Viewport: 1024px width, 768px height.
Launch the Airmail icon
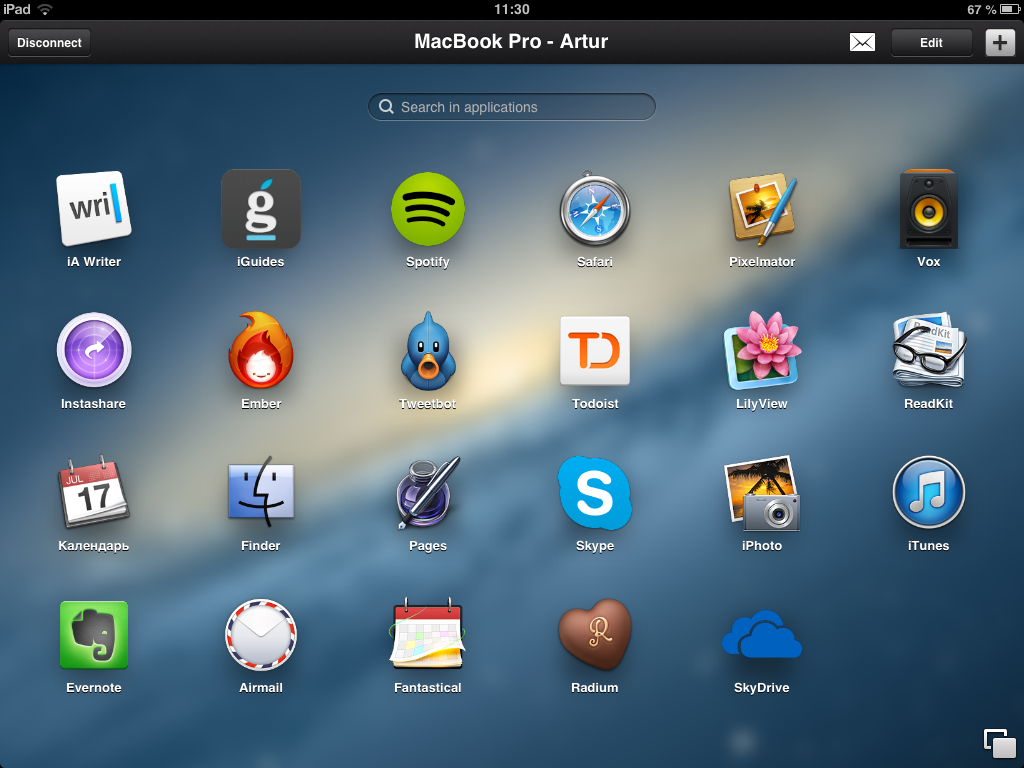(261, 635)
